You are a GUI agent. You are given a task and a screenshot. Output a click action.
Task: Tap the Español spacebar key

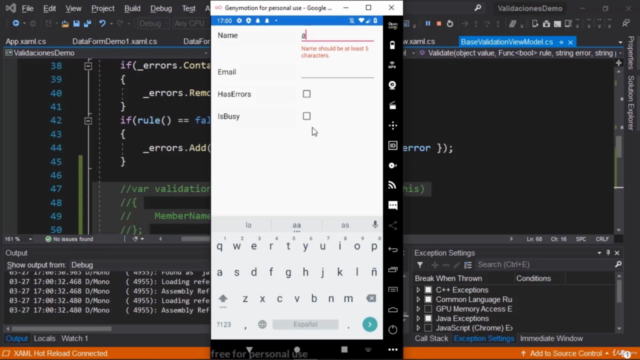pos(305,324)
